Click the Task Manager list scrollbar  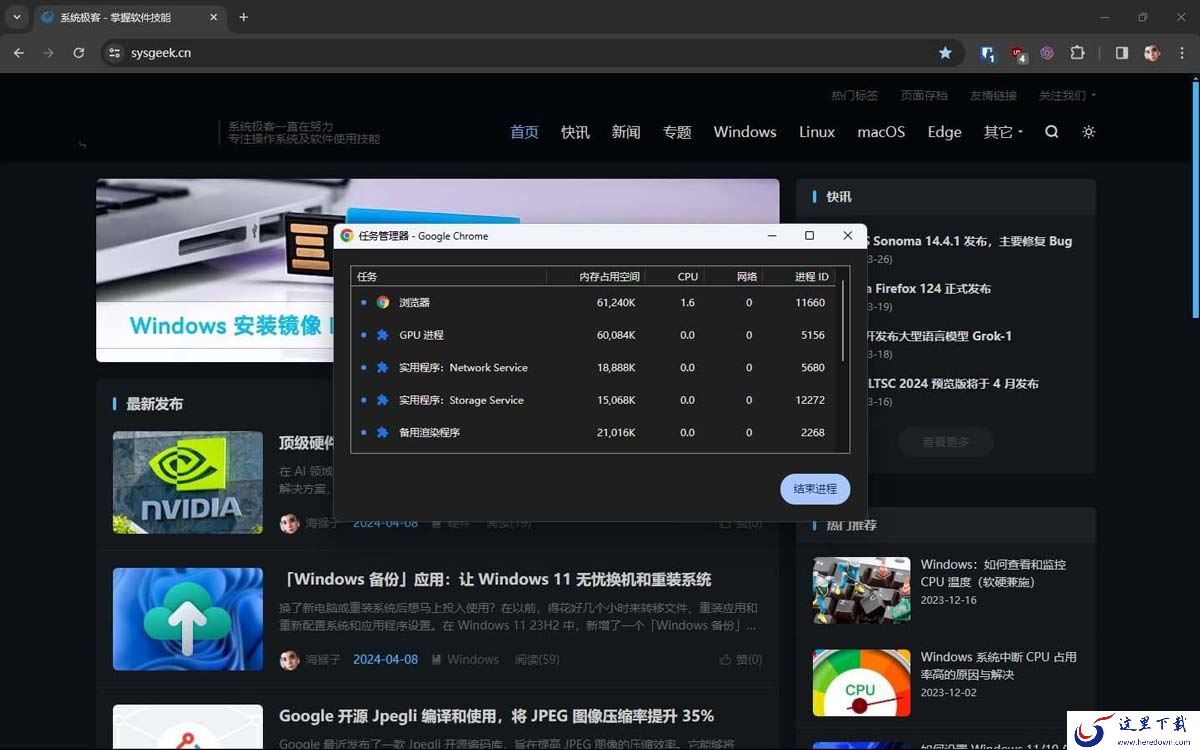844,322
